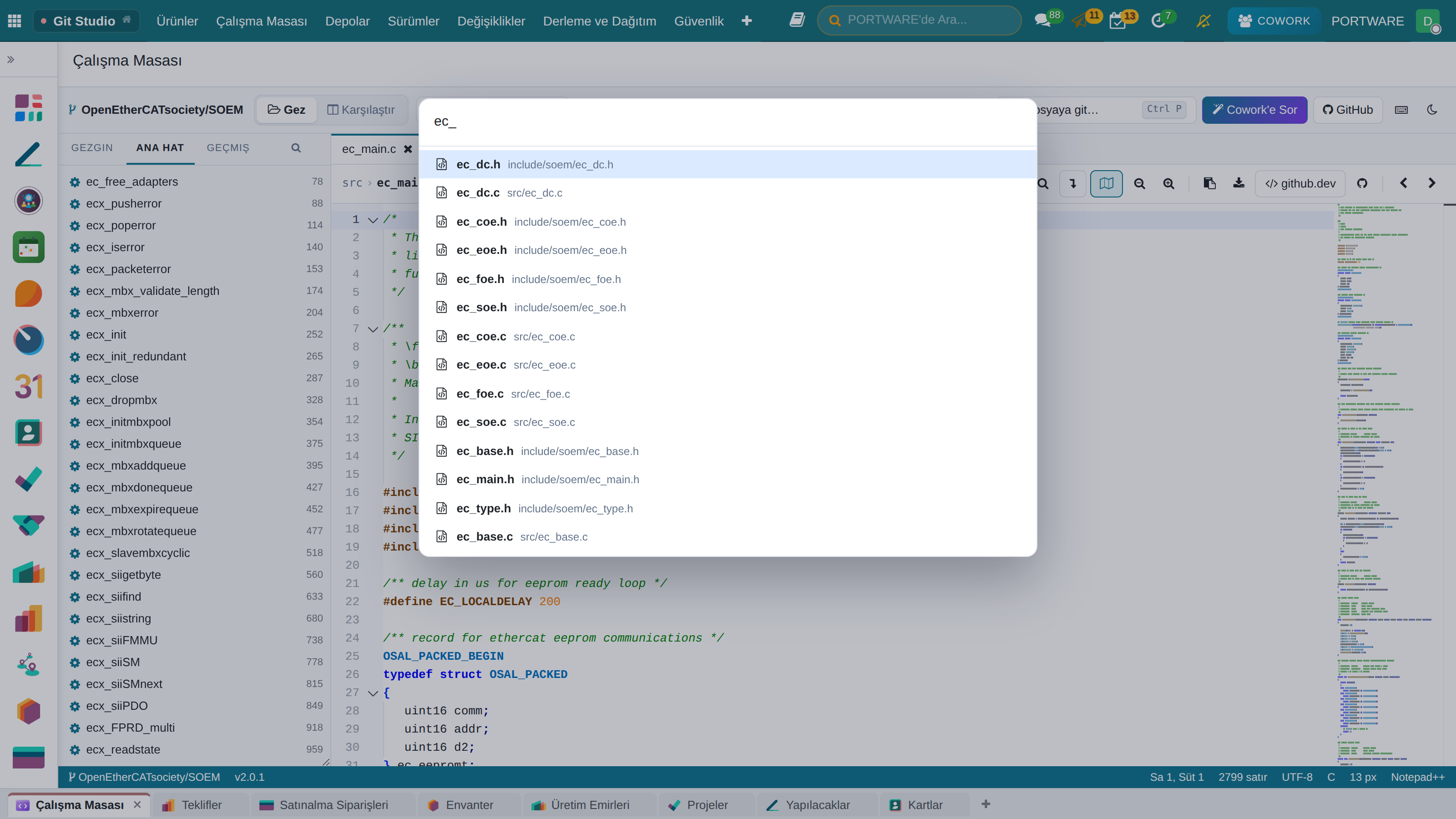
Task: Open calendar tasks with 13 badge
Action: [x=1118, y=21]
